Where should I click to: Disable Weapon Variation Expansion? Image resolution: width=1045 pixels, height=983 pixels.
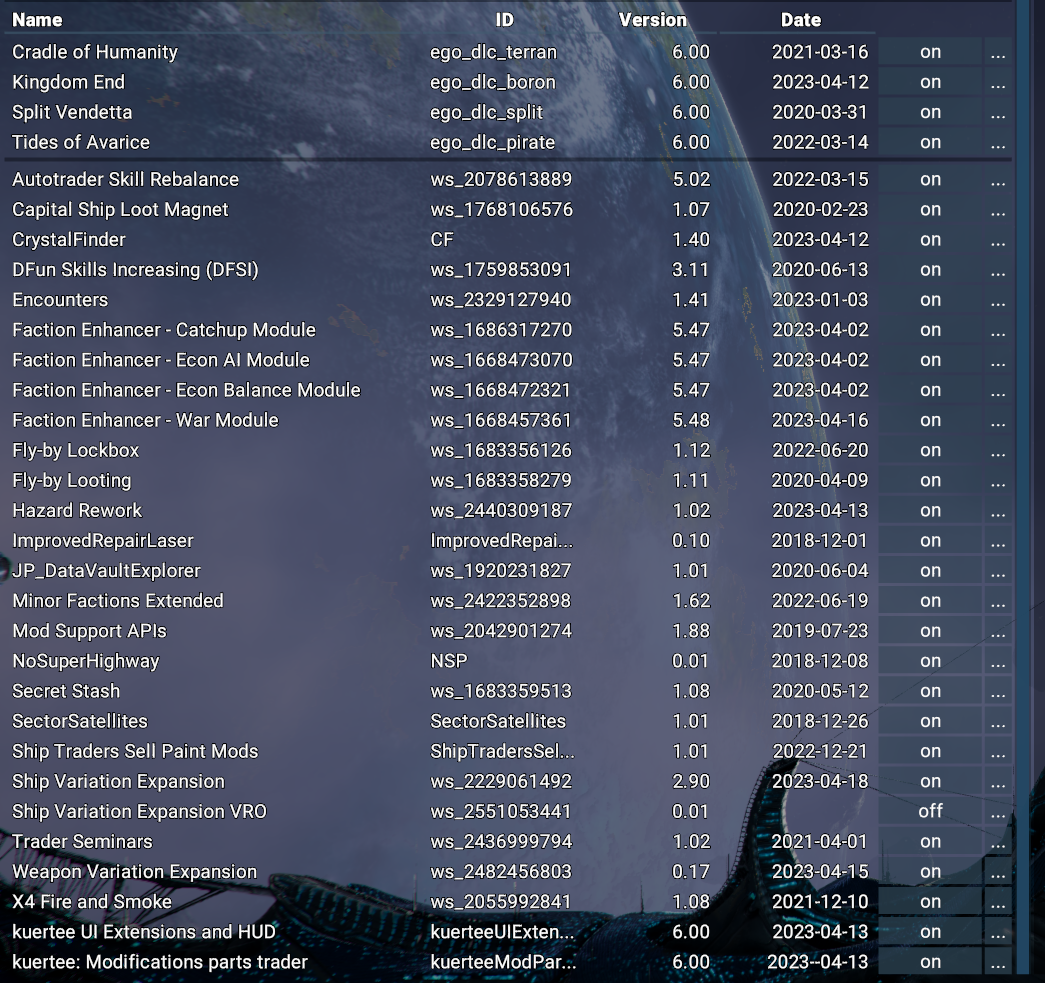[x=930, y=872]
